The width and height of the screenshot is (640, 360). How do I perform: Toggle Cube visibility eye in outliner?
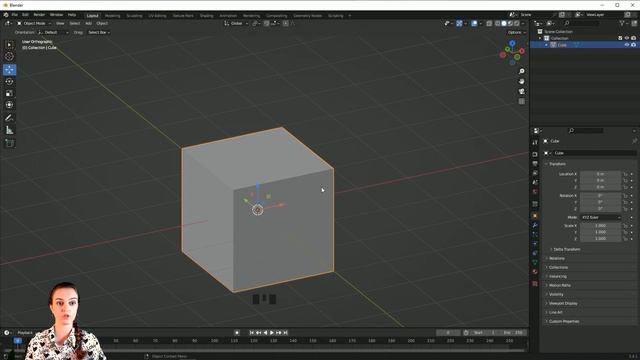point(627,44)
